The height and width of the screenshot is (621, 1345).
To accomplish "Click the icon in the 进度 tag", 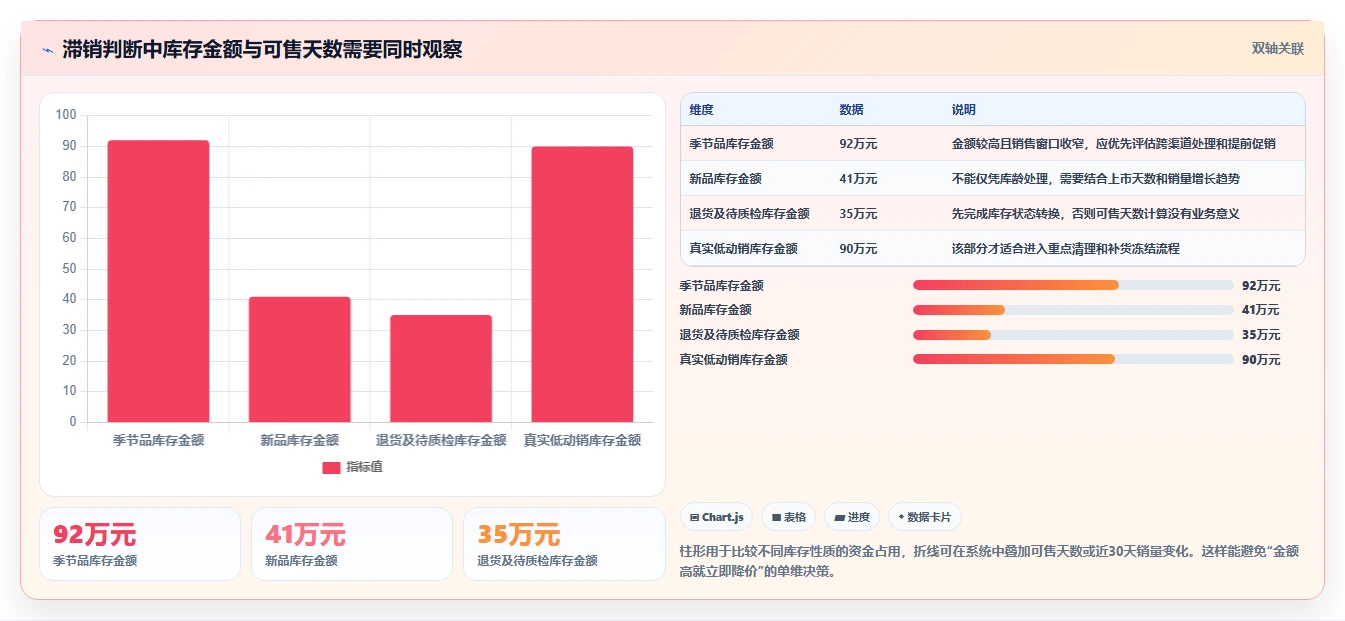I will [x=839, y=517].
